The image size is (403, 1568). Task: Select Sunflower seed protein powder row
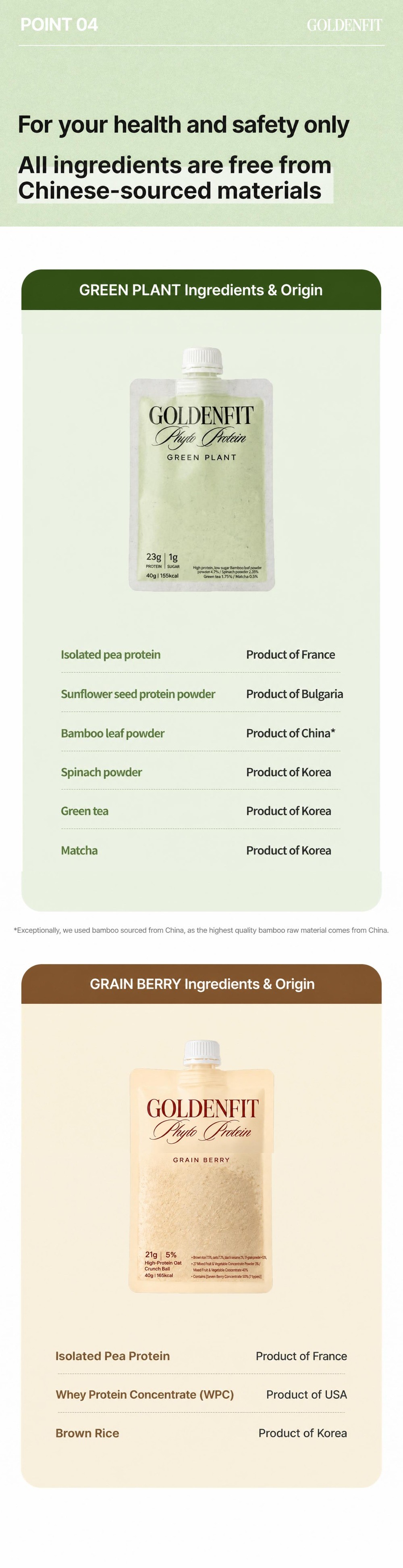pyautogui.click(x=201, y=694)
